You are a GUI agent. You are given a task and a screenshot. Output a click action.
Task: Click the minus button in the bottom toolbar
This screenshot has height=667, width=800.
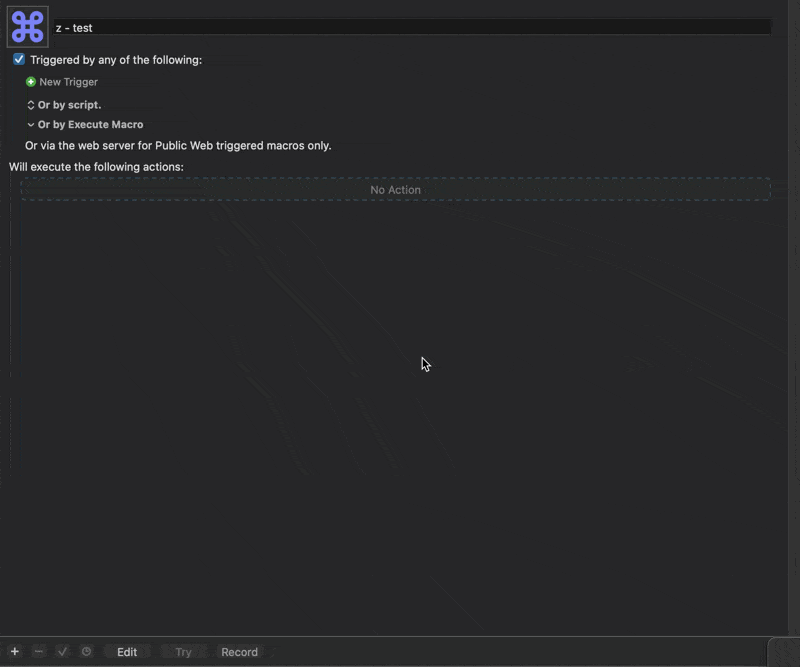(38, 652)
